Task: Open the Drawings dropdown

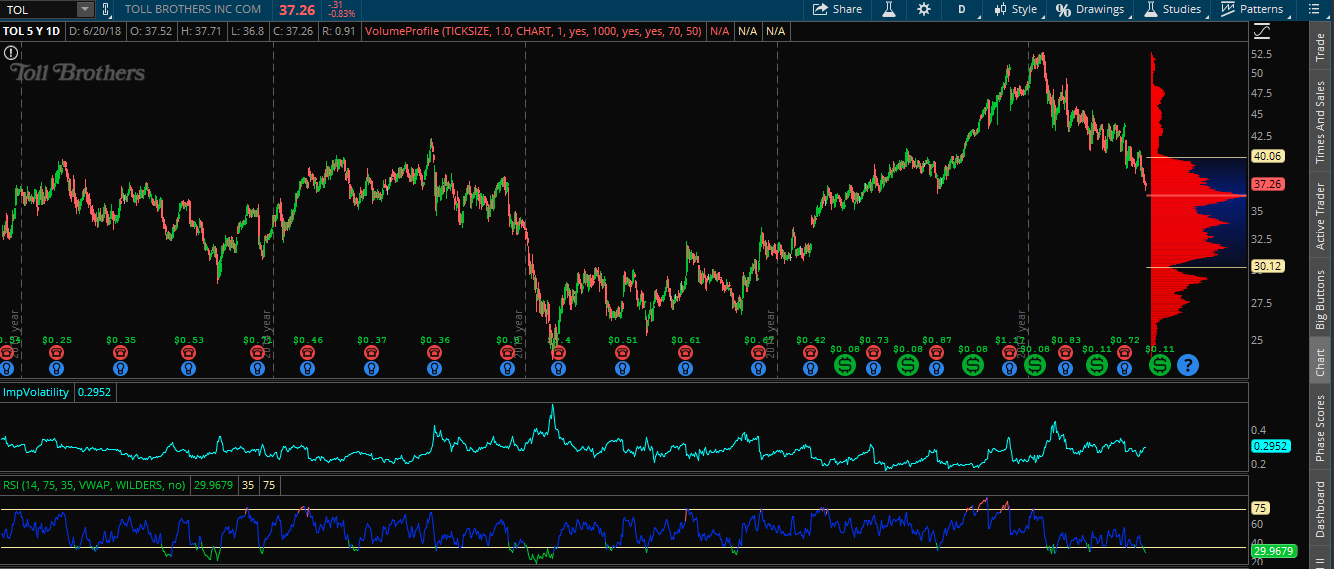Action: tap(1090, 9)
